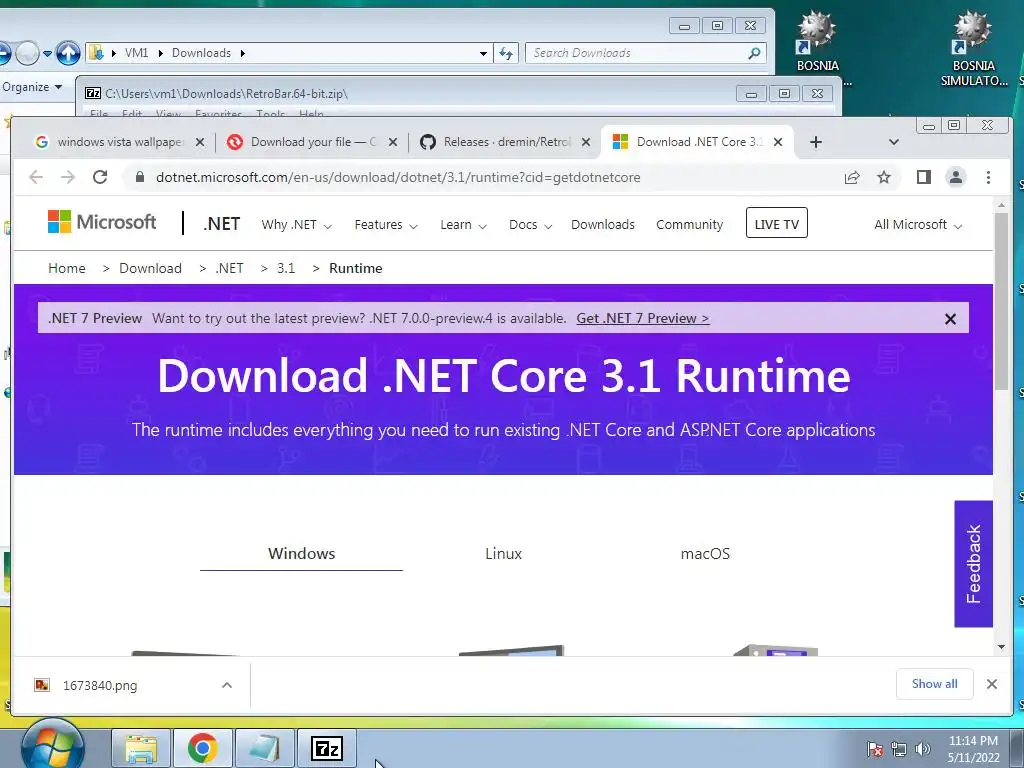This screenshot has height=768, width=1024.
Task: Open Organize menu in Explorer window
Action: [31, 87]
